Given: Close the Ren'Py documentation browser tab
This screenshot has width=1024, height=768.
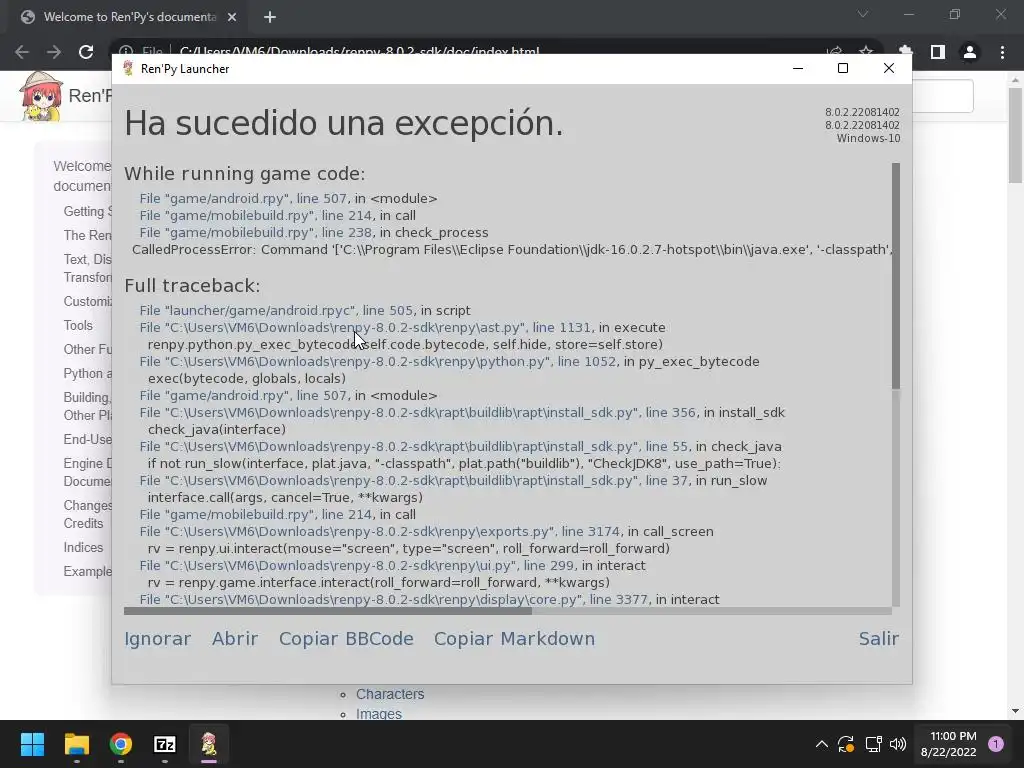Looking at the screenshot, I should [232, 17].
